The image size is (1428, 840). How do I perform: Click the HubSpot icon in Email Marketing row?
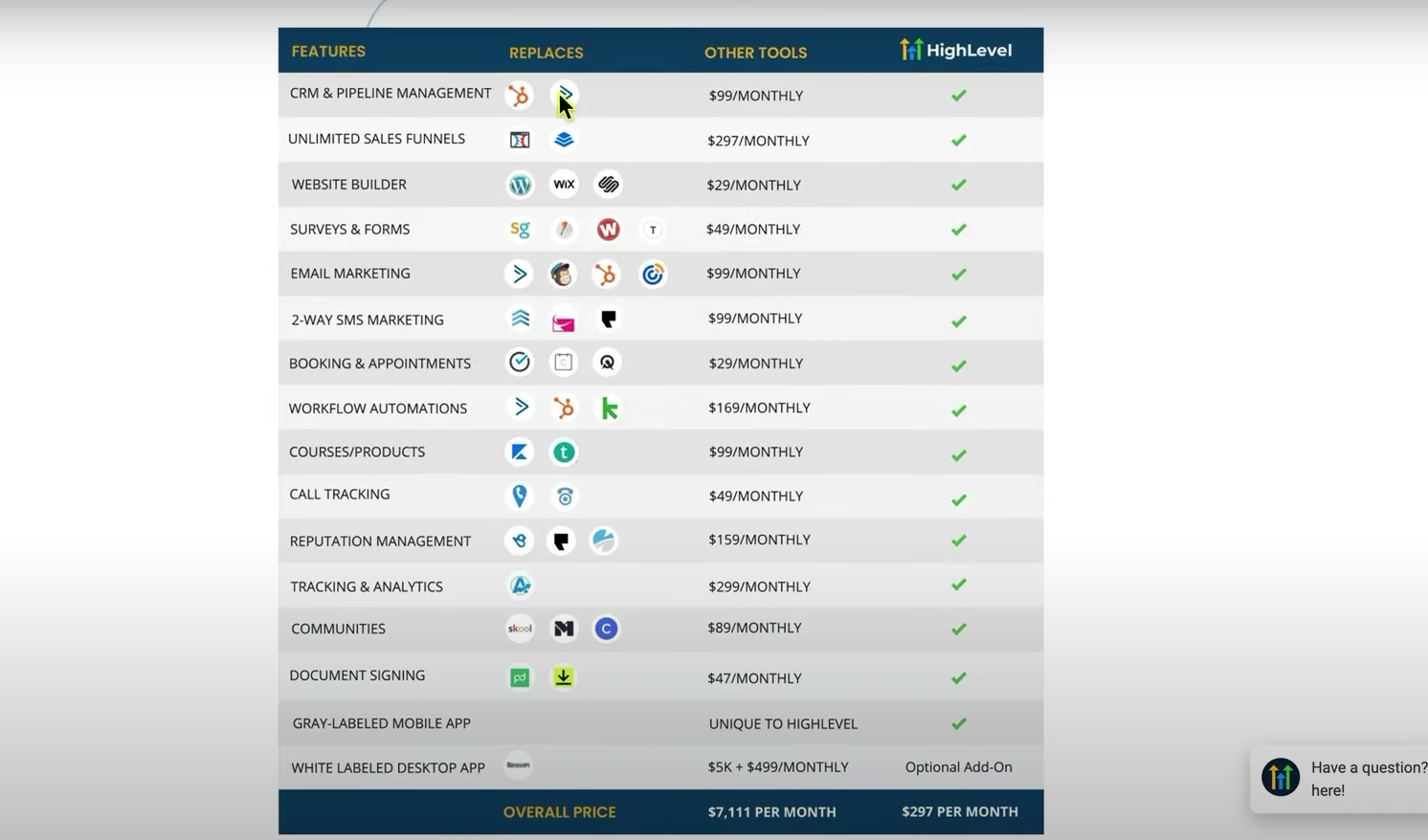tap(605, 275)
